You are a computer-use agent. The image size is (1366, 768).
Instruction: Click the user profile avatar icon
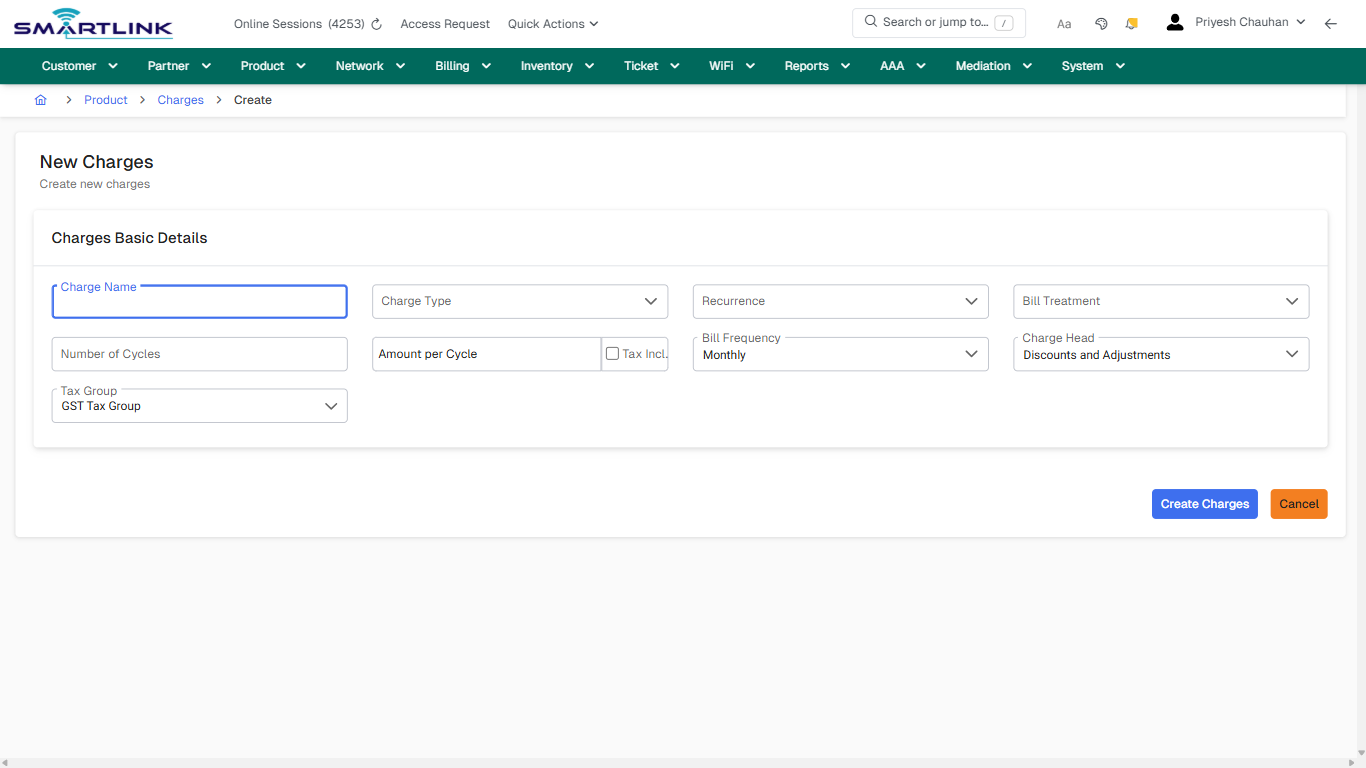tap(1174, 21)
